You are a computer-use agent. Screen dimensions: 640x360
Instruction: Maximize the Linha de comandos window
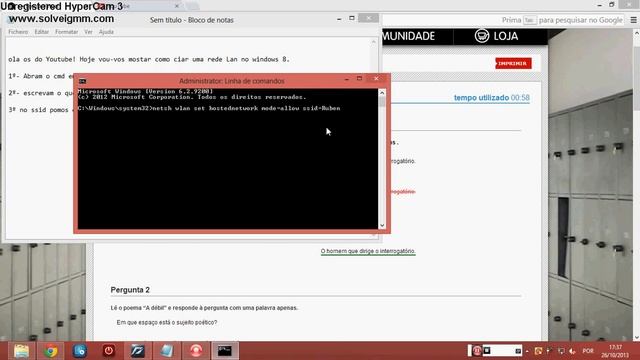point(359,78)
